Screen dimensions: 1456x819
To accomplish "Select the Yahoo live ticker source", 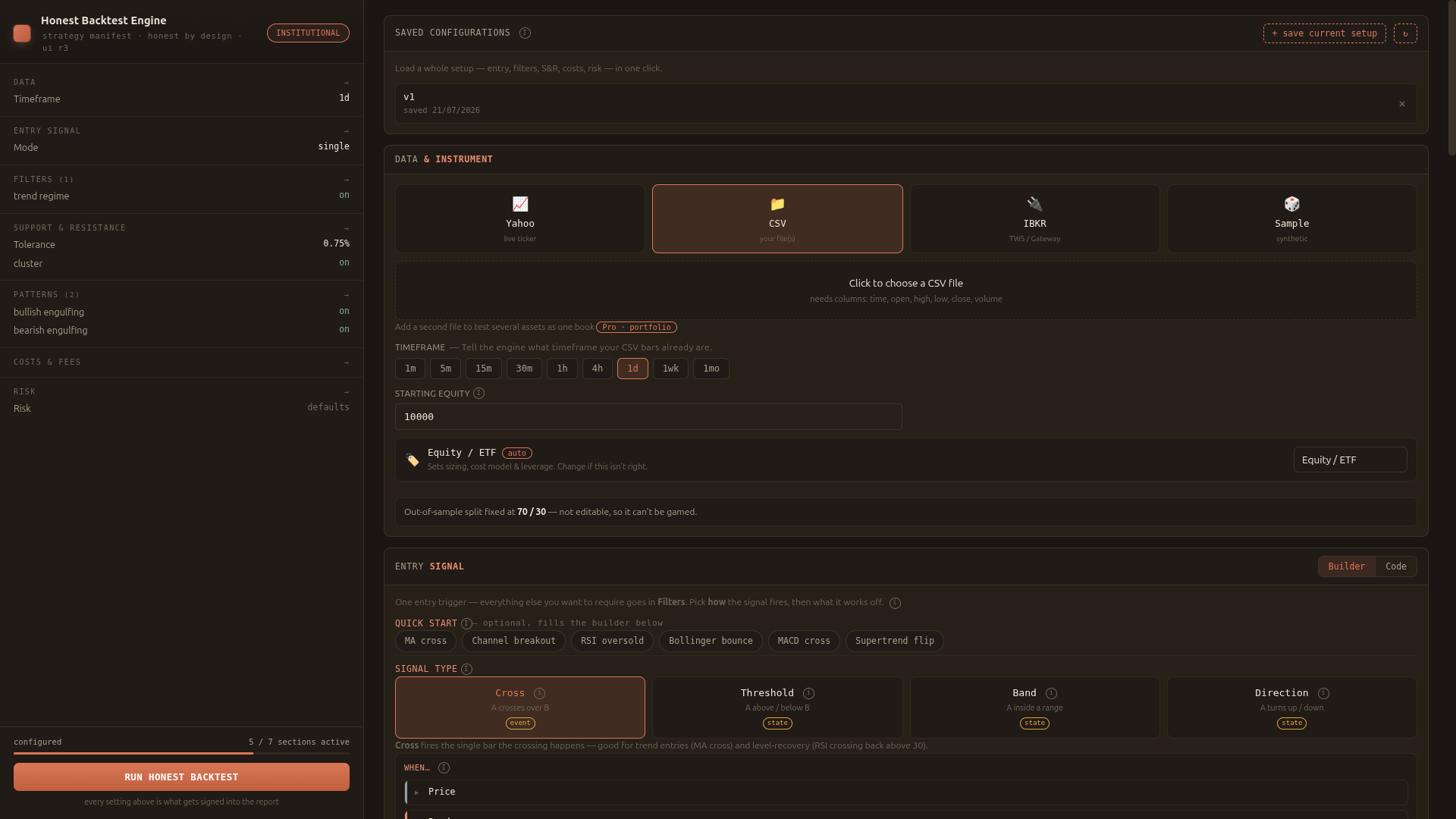I will click(520, 219).
